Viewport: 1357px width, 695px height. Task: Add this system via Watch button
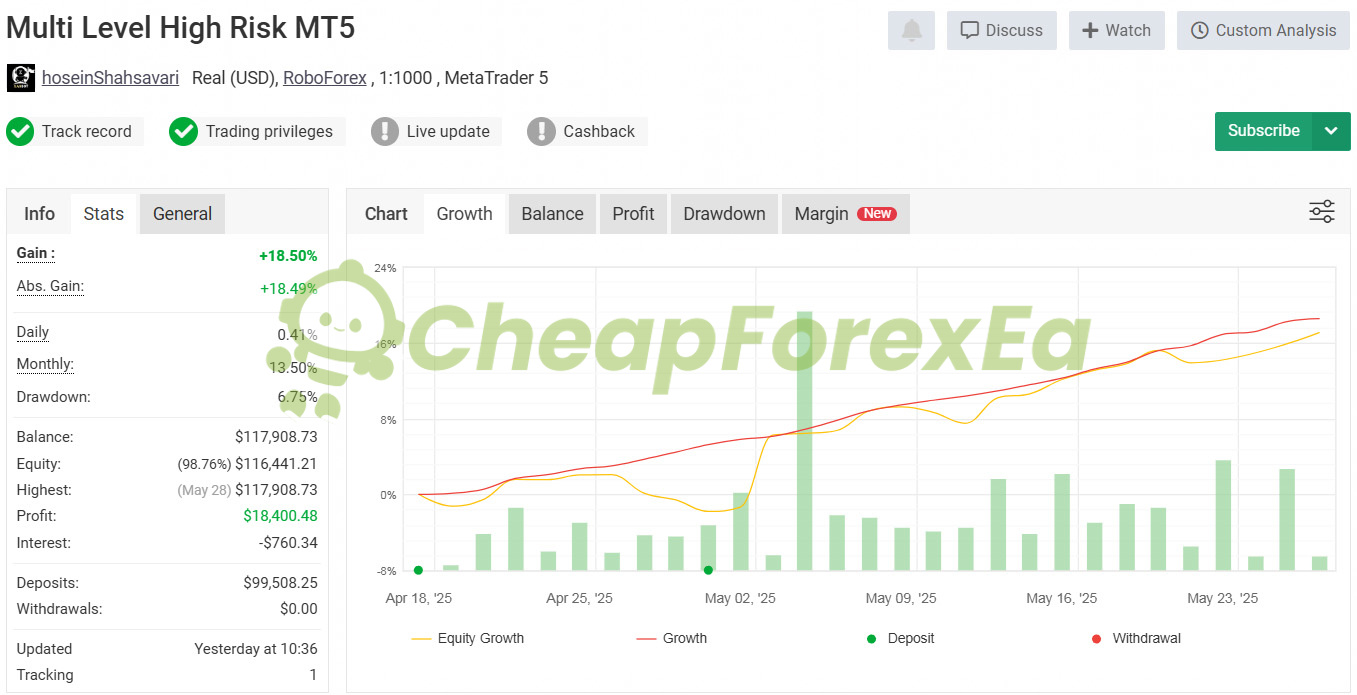pyautogui.click(x=1117, y=30)
